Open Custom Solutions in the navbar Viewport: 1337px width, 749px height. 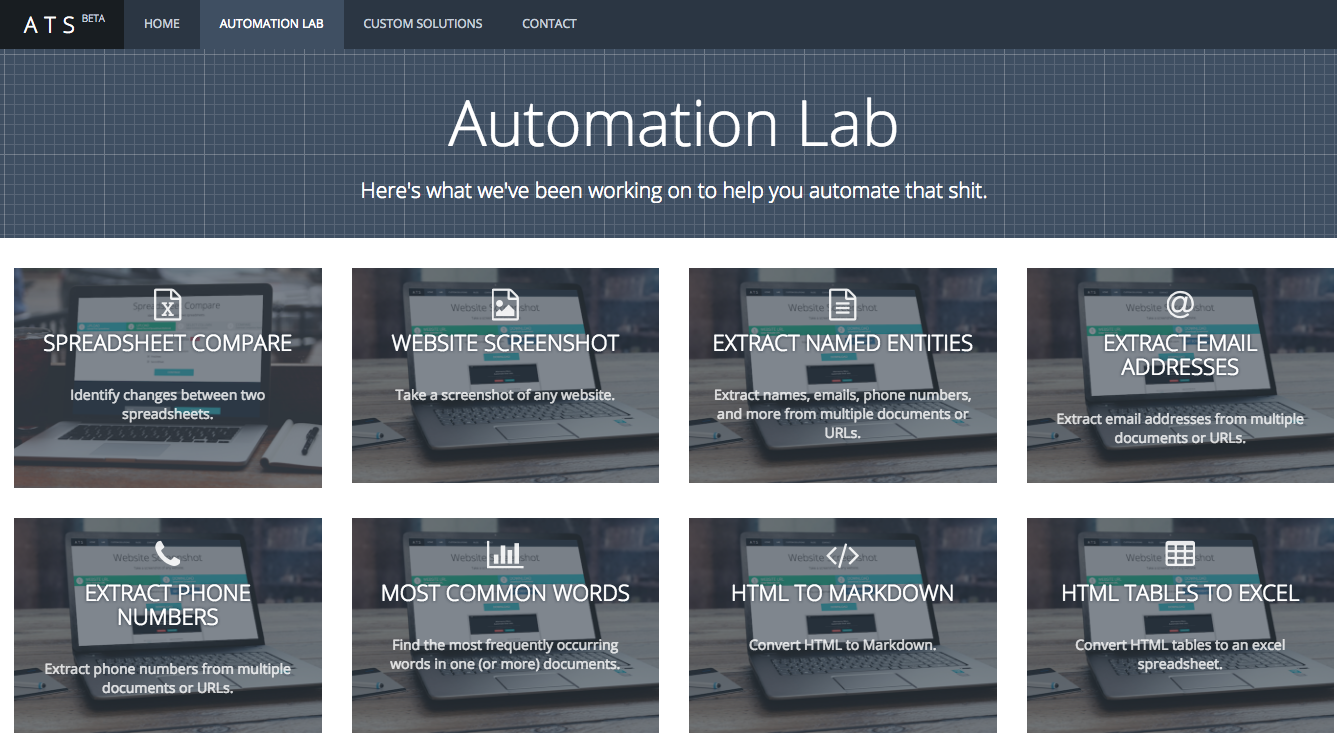point(423,24)
